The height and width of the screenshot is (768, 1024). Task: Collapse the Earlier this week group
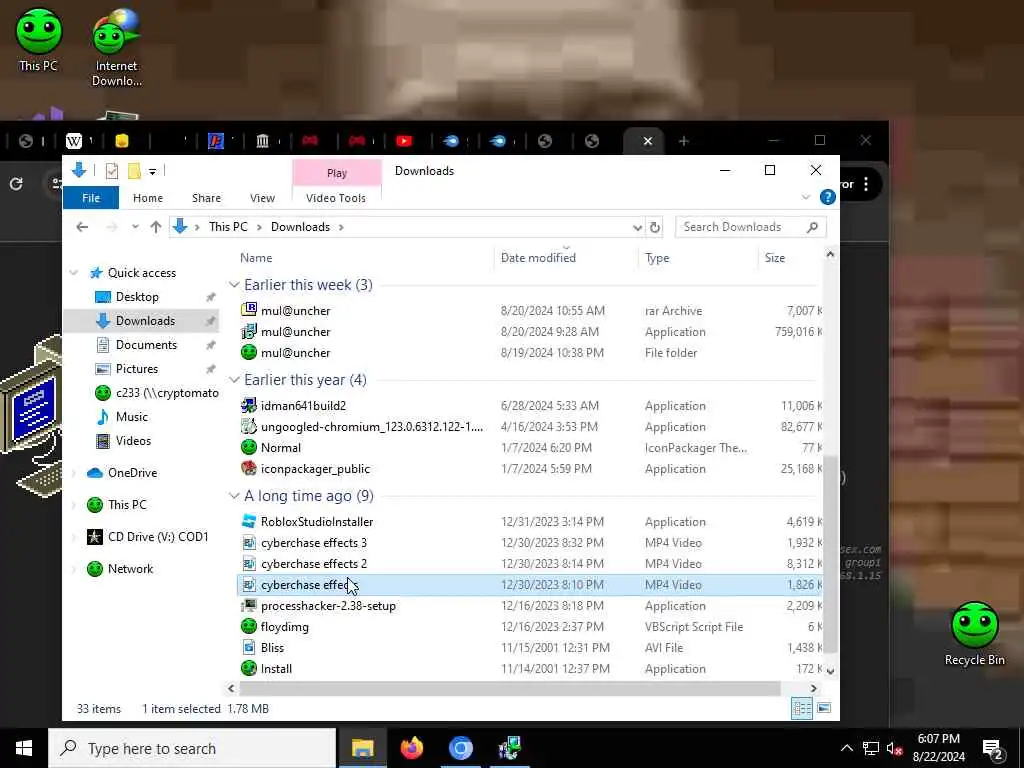click(234, 285)
